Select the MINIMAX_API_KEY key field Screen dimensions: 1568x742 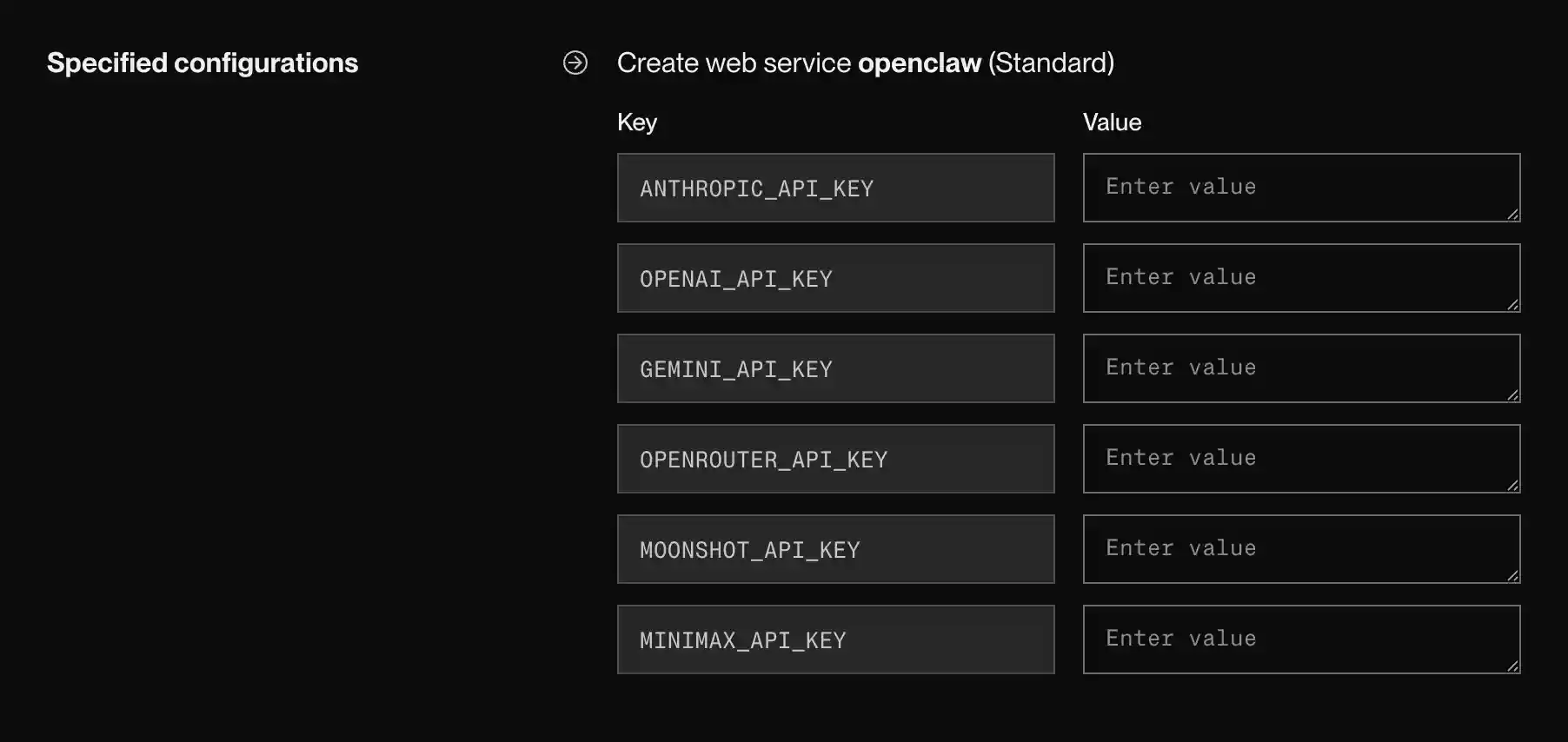pos(836,639)
